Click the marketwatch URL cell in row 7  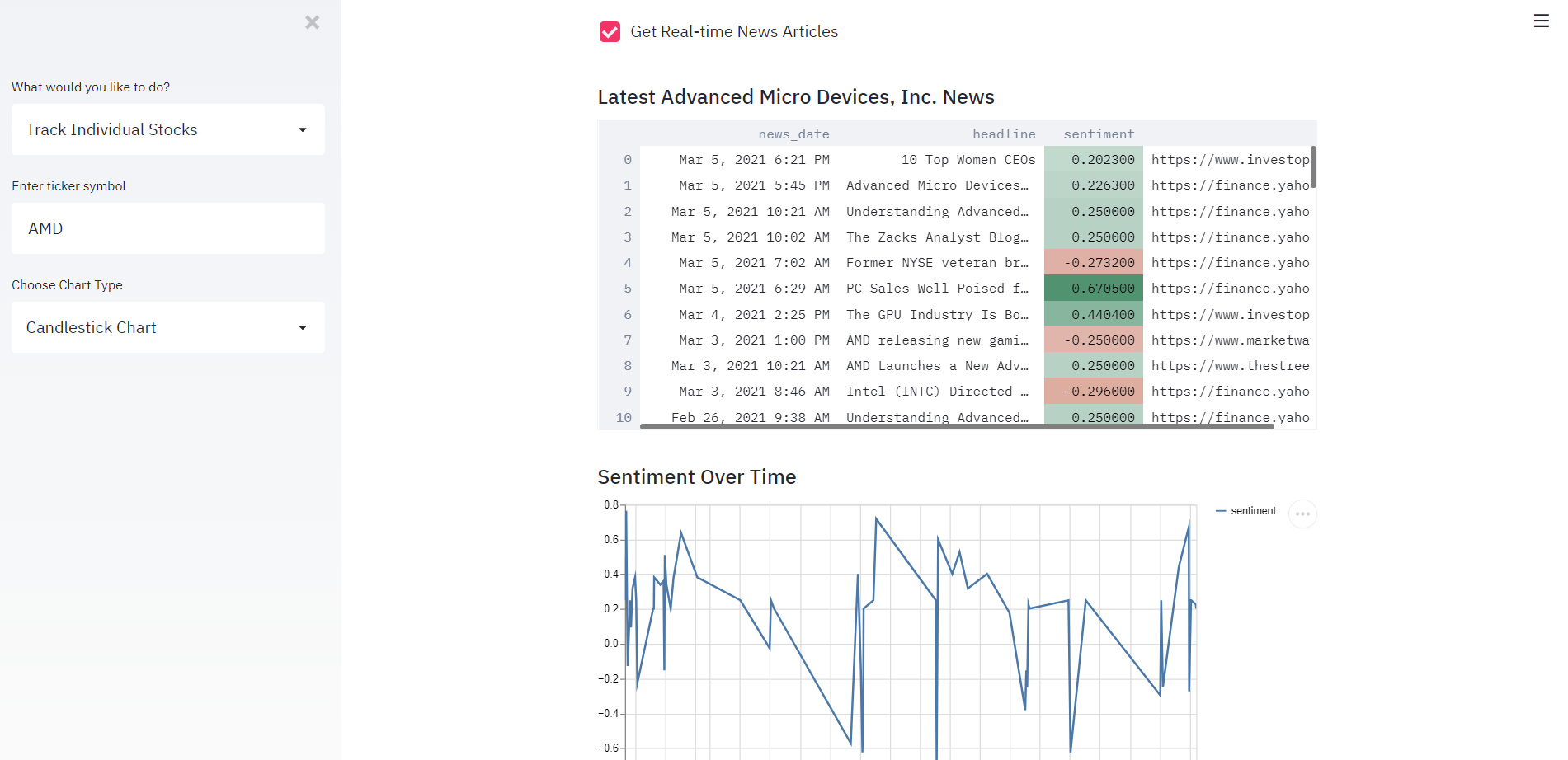click(x=1227, y=340)
